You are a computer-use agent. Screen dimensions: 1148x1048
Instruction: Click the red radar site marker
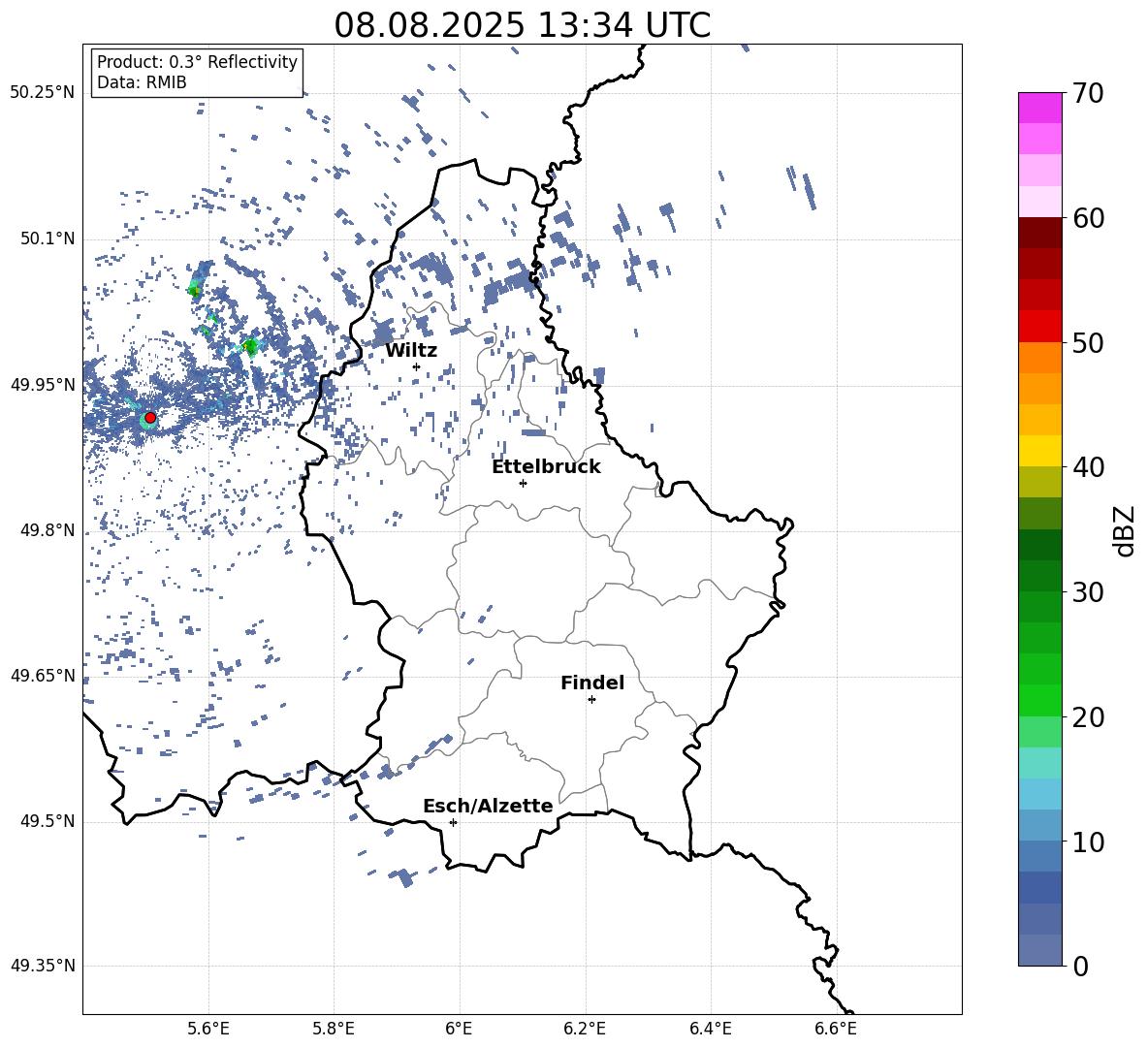[x=150, y=417]
